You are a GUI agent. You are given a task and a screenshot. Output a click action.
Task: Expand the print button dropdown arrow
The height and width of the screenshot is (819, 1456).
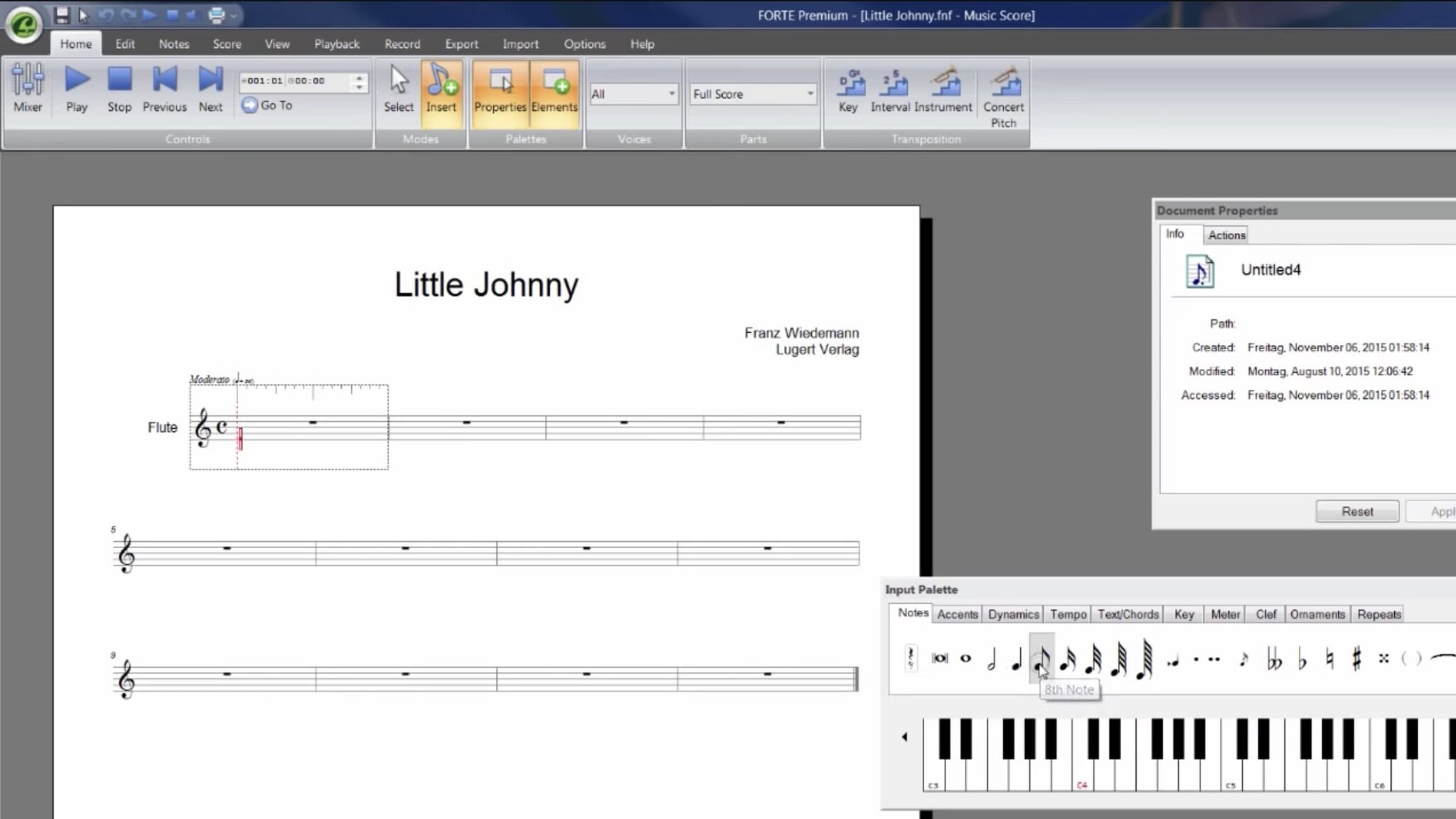pyautogui.click(x=232, y=15)
